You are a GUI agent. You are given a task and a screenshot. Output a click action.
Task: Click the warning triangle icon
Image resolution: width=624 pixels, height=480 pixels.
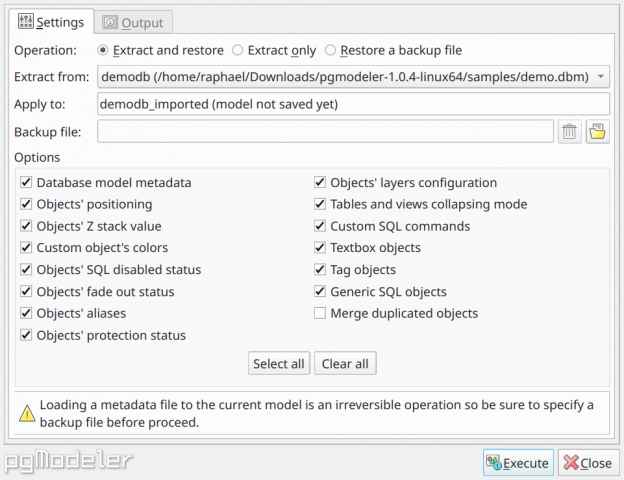coord(27,414)
